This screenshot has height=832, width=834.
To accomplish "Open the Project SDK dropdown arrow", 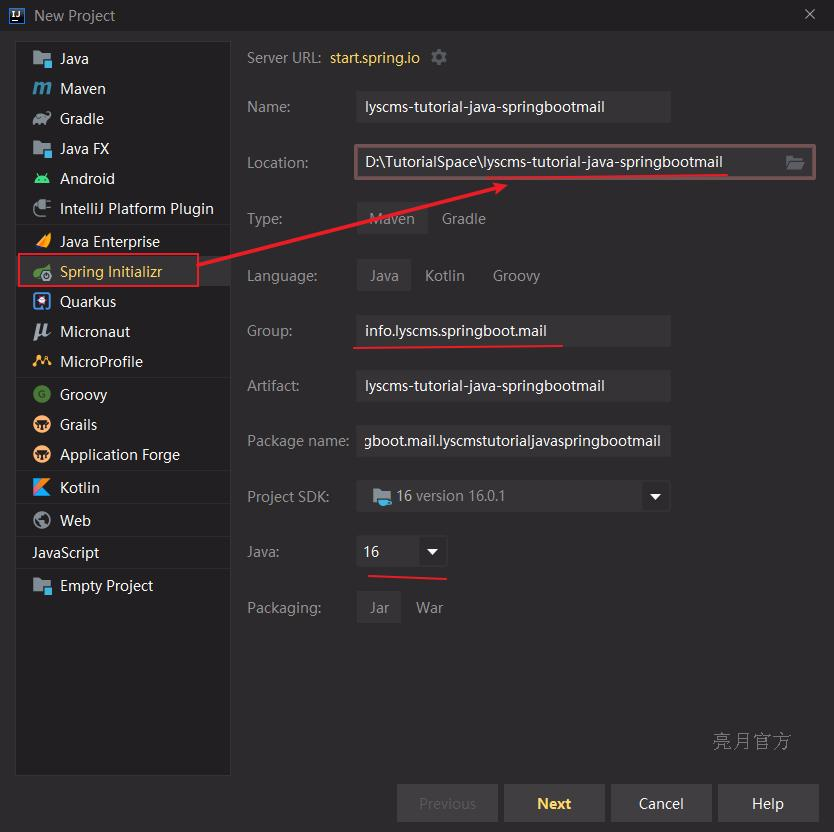I will [x=655, y=496].
